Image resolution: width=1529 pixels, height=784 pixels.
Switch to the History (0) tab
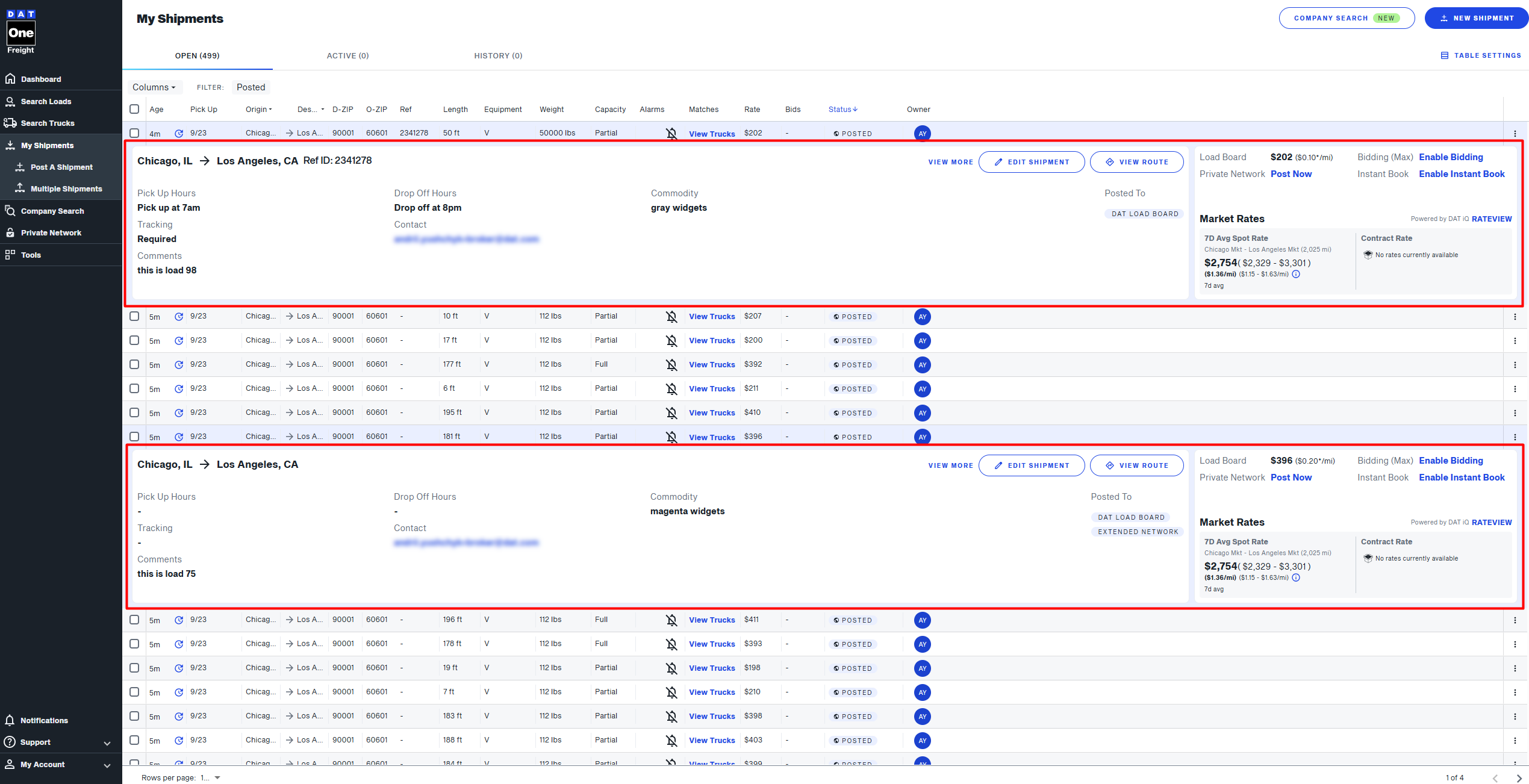(498, 55)
